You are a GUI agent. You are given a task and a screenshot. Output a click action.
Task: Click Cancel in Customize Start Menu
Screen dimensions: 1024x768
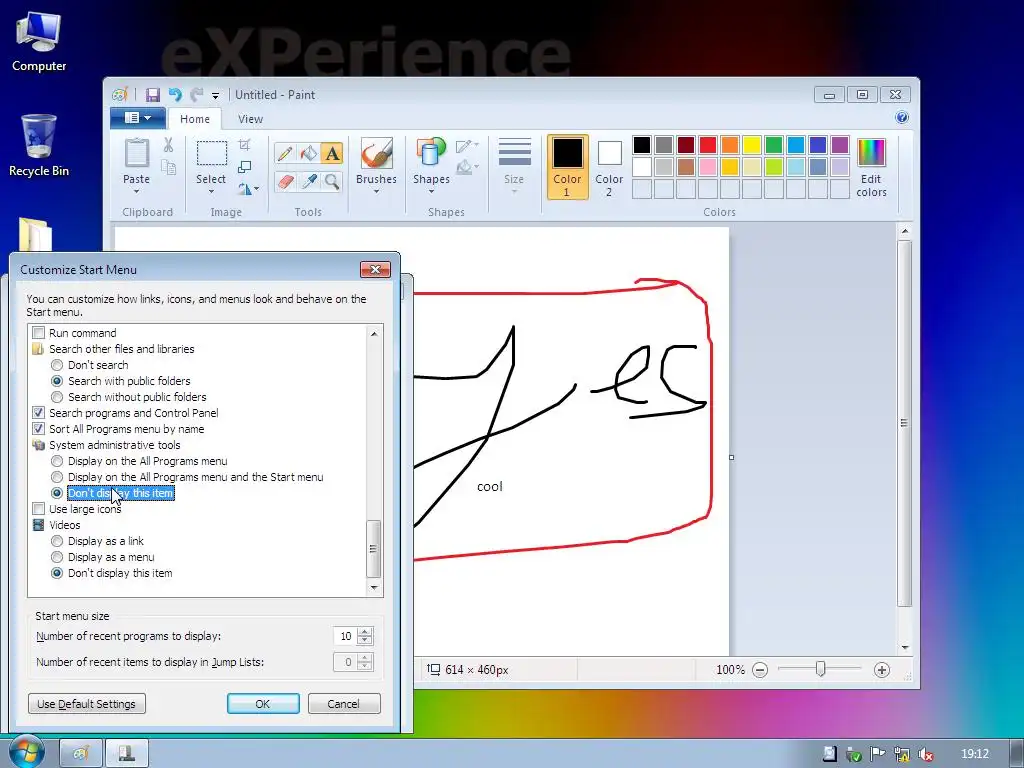pos(344,704)
